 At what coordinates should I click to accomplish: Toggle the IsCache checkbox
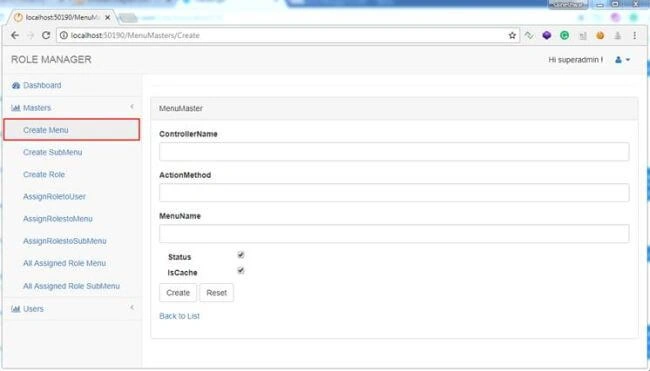click(x=241, y=270)
